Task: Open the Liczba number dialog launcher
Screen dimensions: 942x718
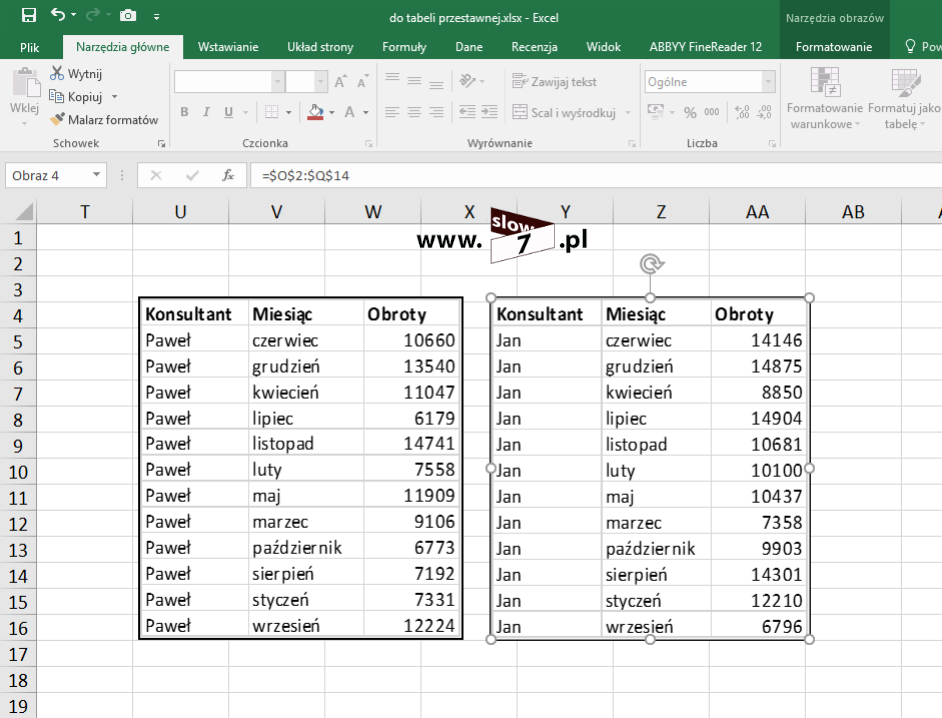Action: point(772,144)
